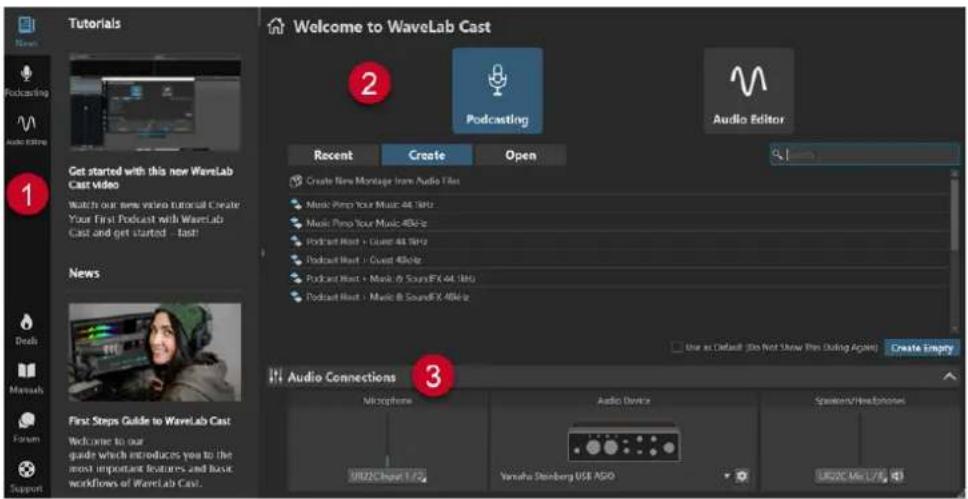Switch to the Recent tab

tap(333, 155)
